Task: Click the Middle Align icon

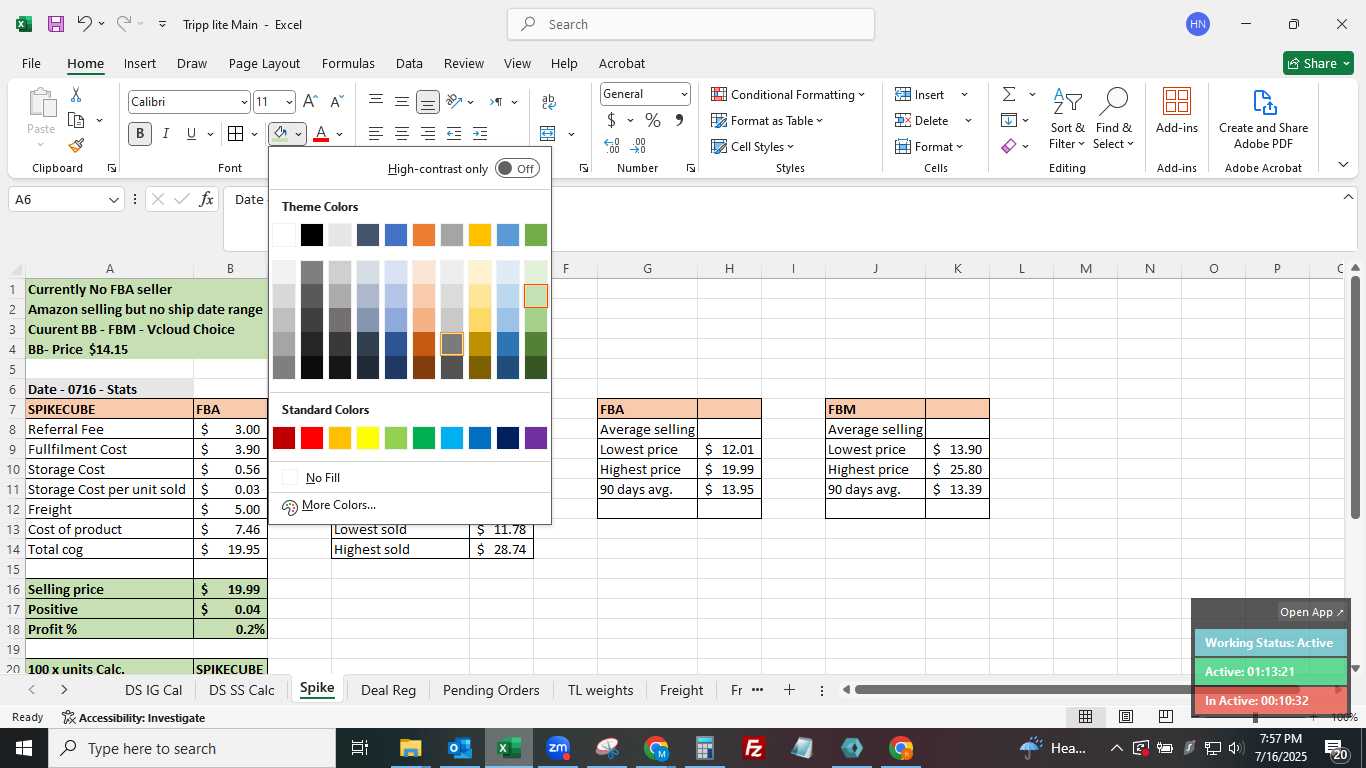Action: [401, 101]
